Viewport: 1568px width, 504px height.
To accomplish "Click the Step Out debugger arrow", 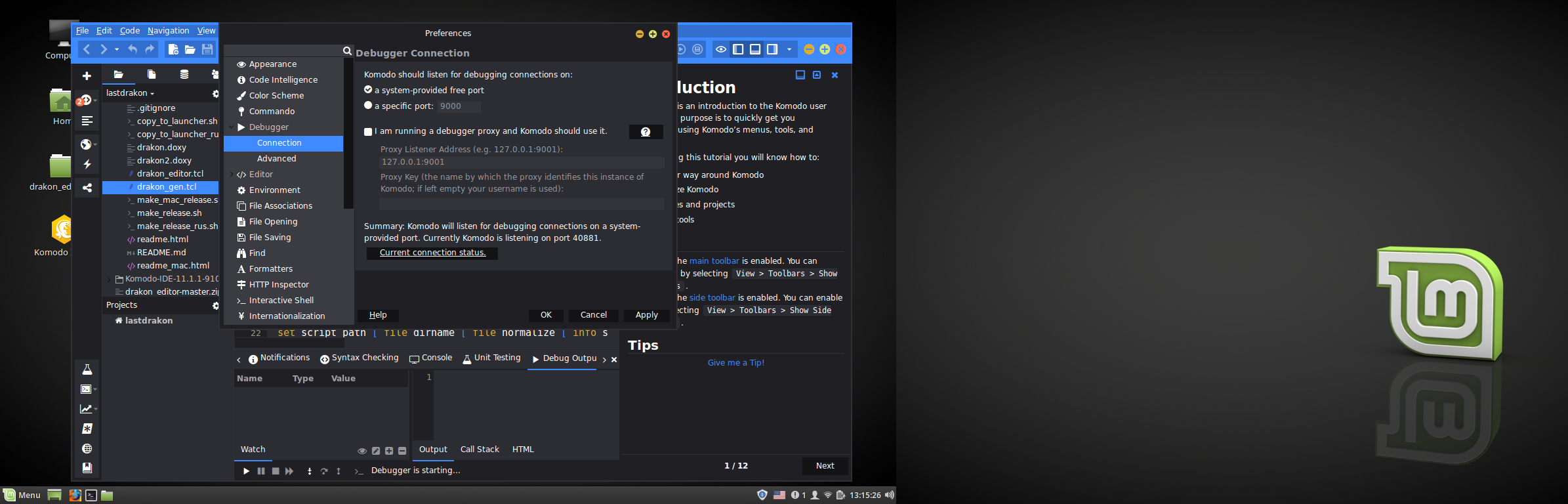I will point(339,471).
